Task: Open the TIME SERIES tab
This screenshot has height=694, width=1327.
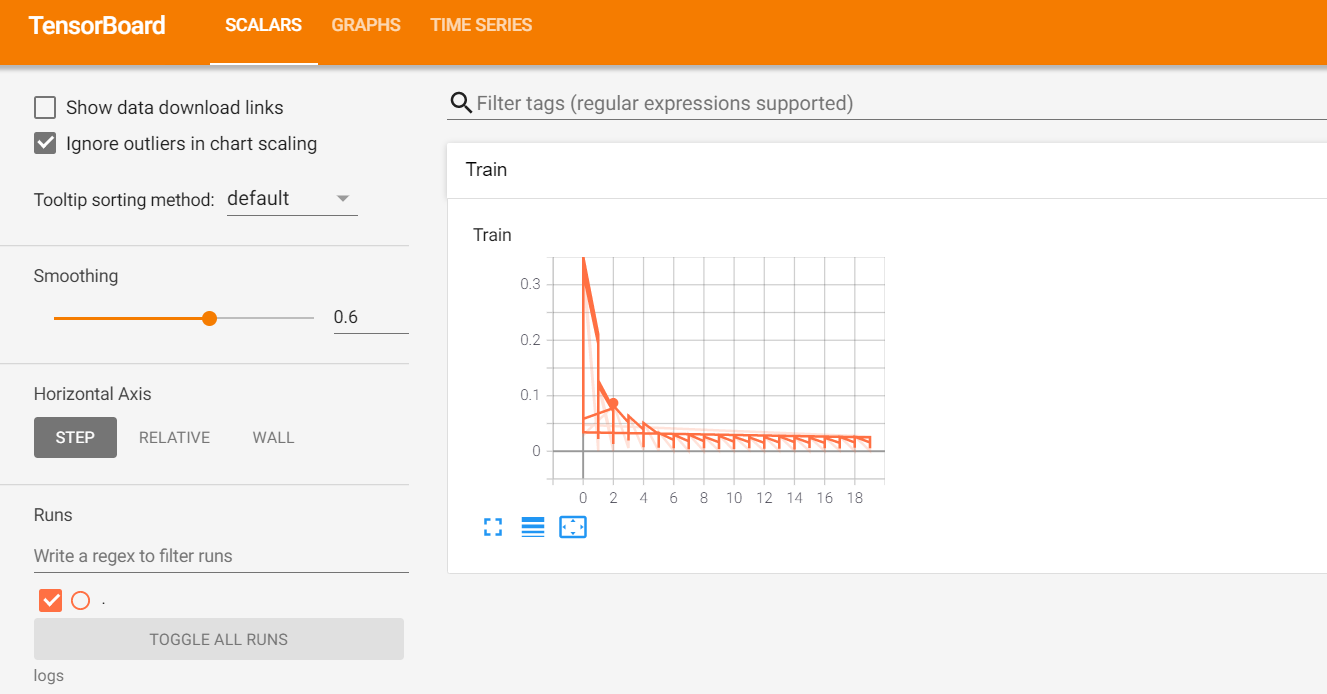Action: pos(481,25)
